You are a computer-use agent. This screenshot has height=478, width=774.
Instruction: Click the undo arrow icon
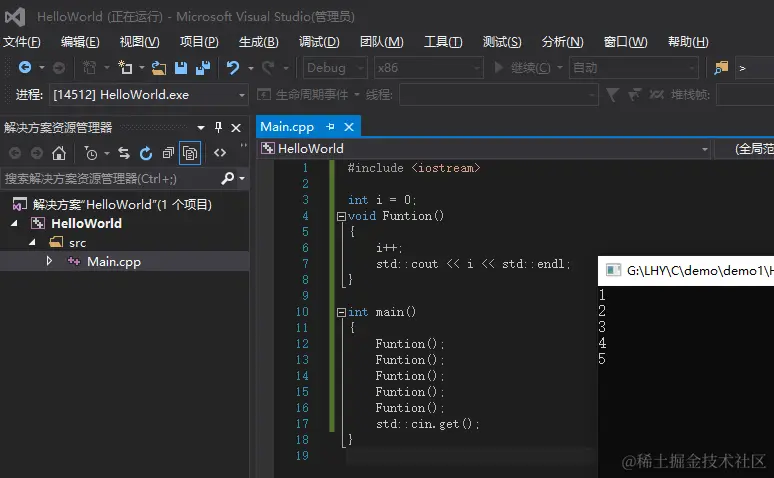pos(232,67)
